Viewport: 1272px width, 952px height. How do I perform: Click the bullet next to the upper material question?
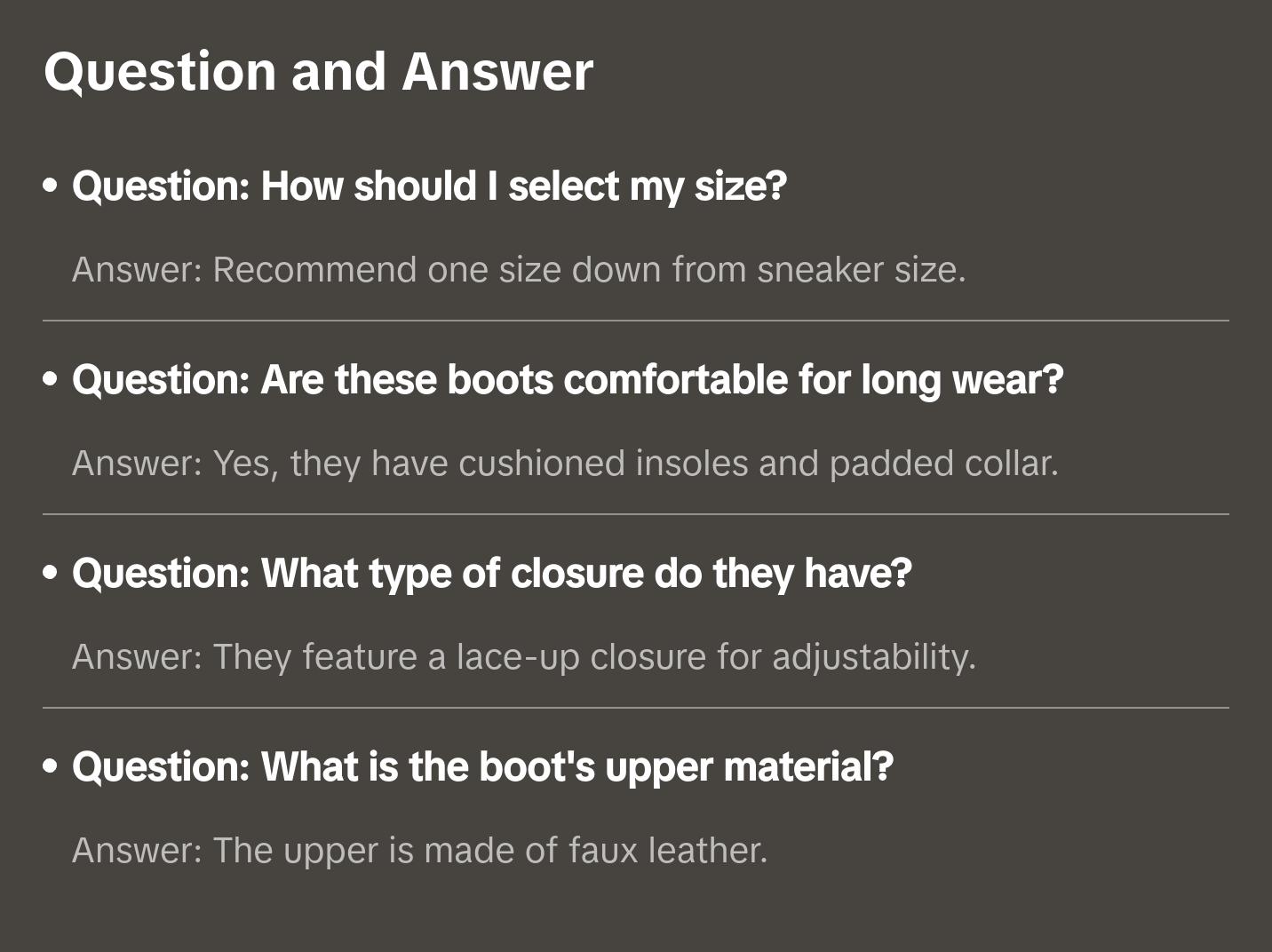(x=51, y=766)
